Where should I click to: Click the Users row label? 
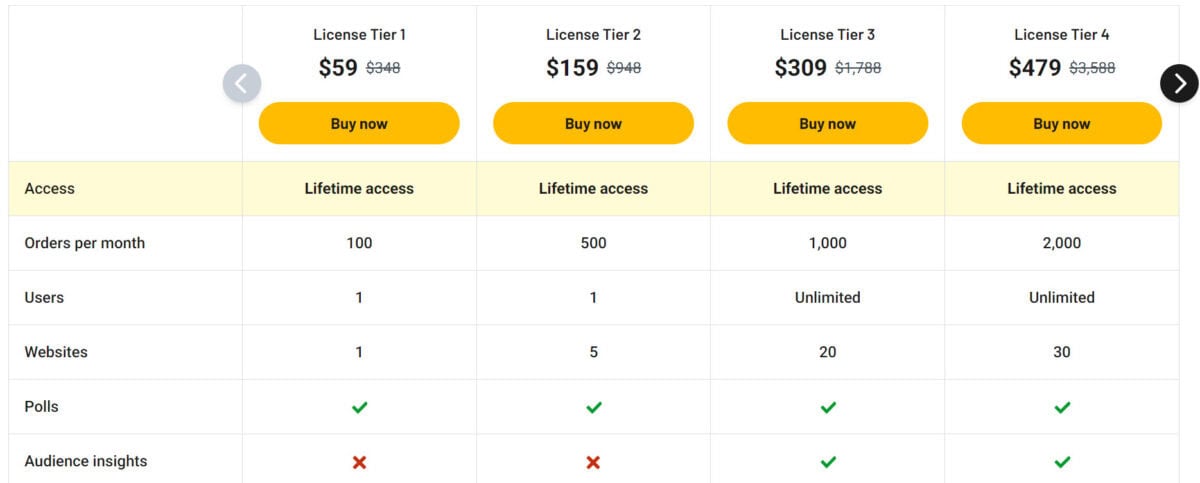pyautogui.click(x=44, y=297)
